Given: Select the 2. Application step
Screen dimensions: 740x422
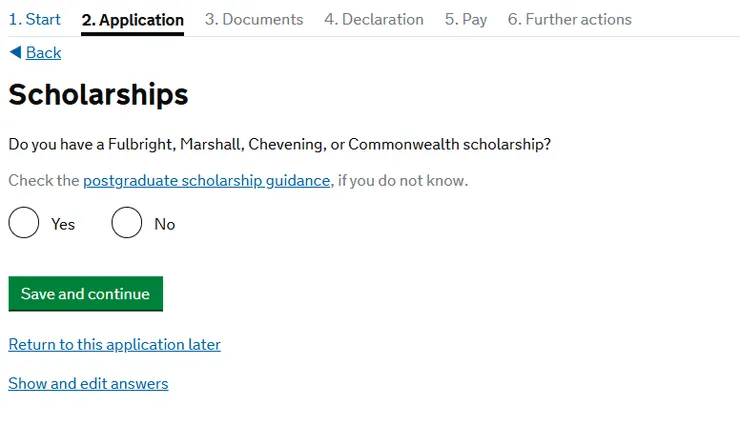Looking at the screenshot, I should pyautogui.click(x=132, y=20).
